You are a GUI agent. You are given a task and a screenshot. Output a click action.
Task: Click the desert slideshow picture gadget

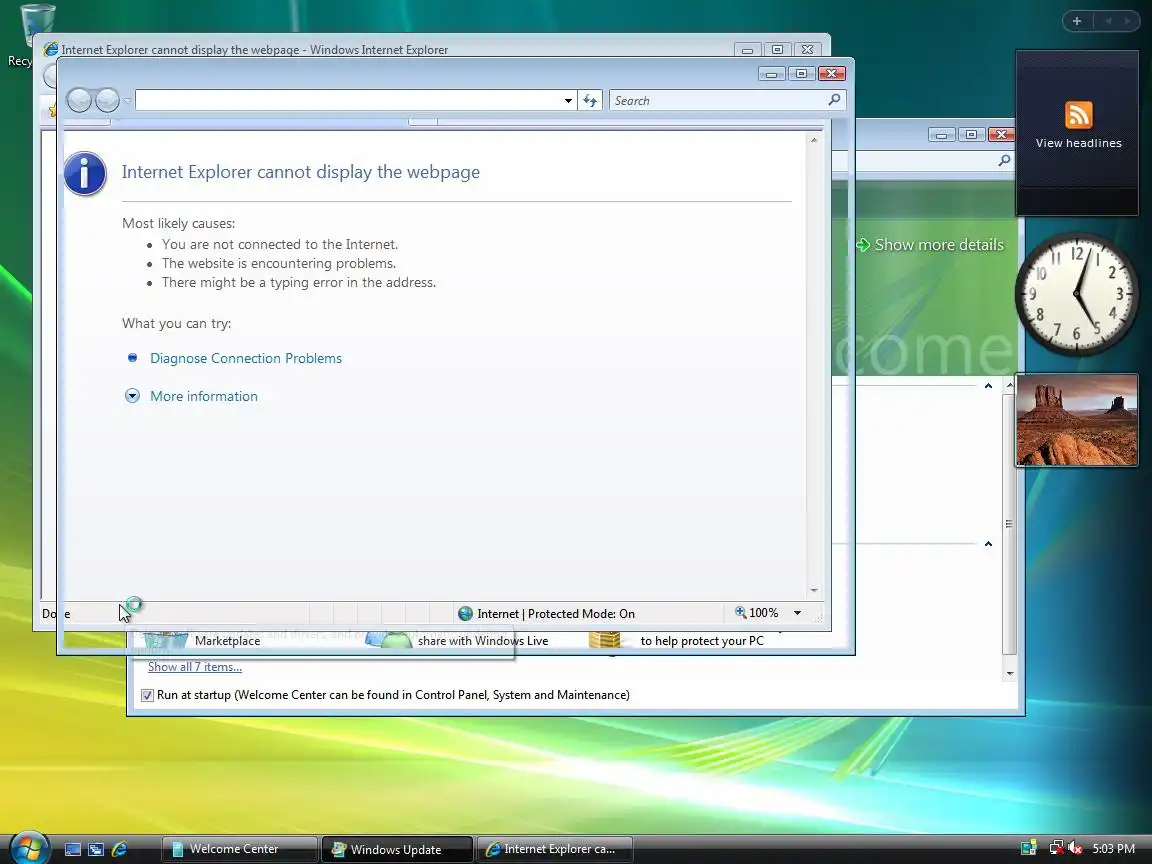click(x=1076, y=420)
